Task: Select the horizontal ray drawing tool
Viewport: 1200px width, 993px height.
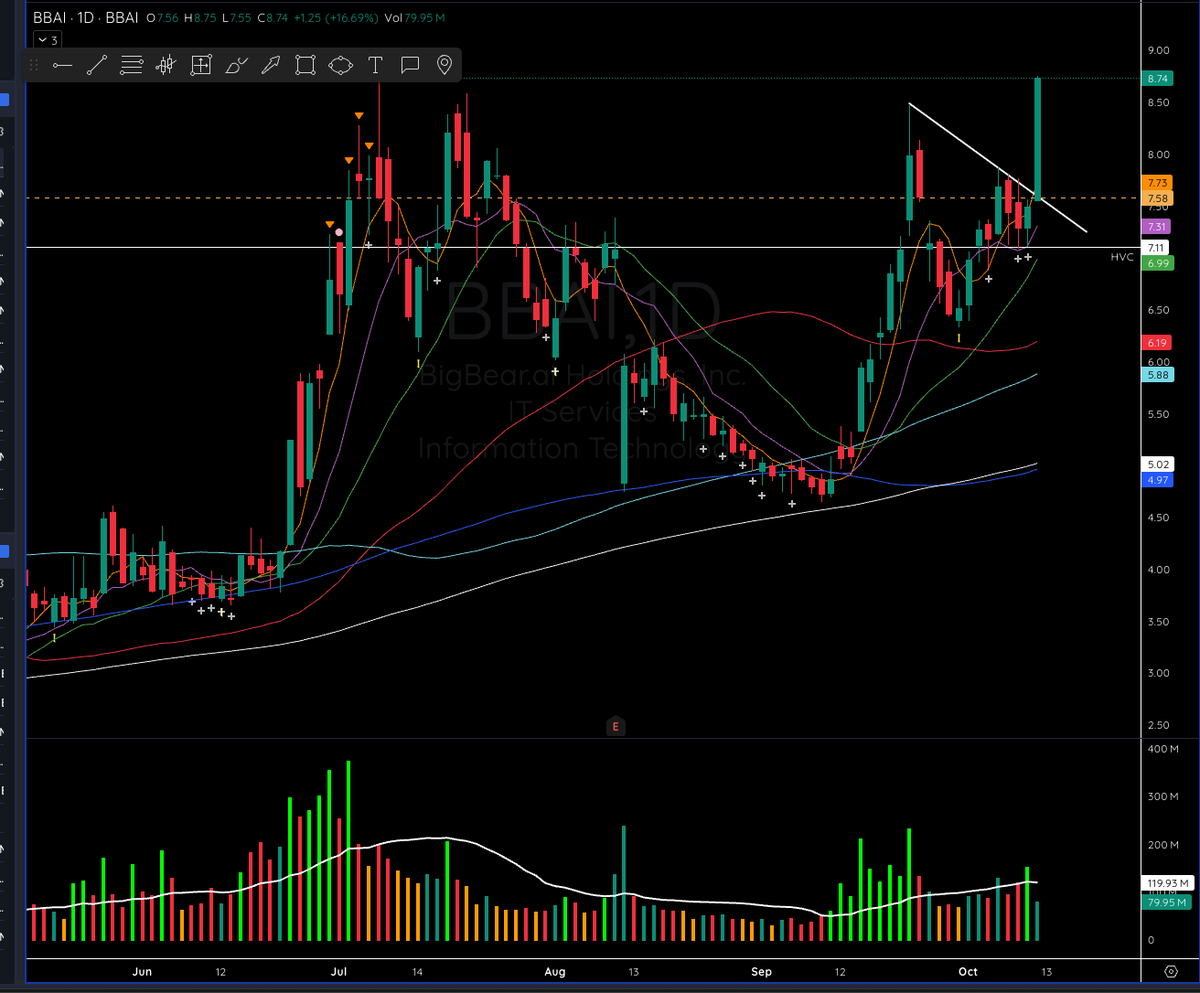Action: point(62,65)
